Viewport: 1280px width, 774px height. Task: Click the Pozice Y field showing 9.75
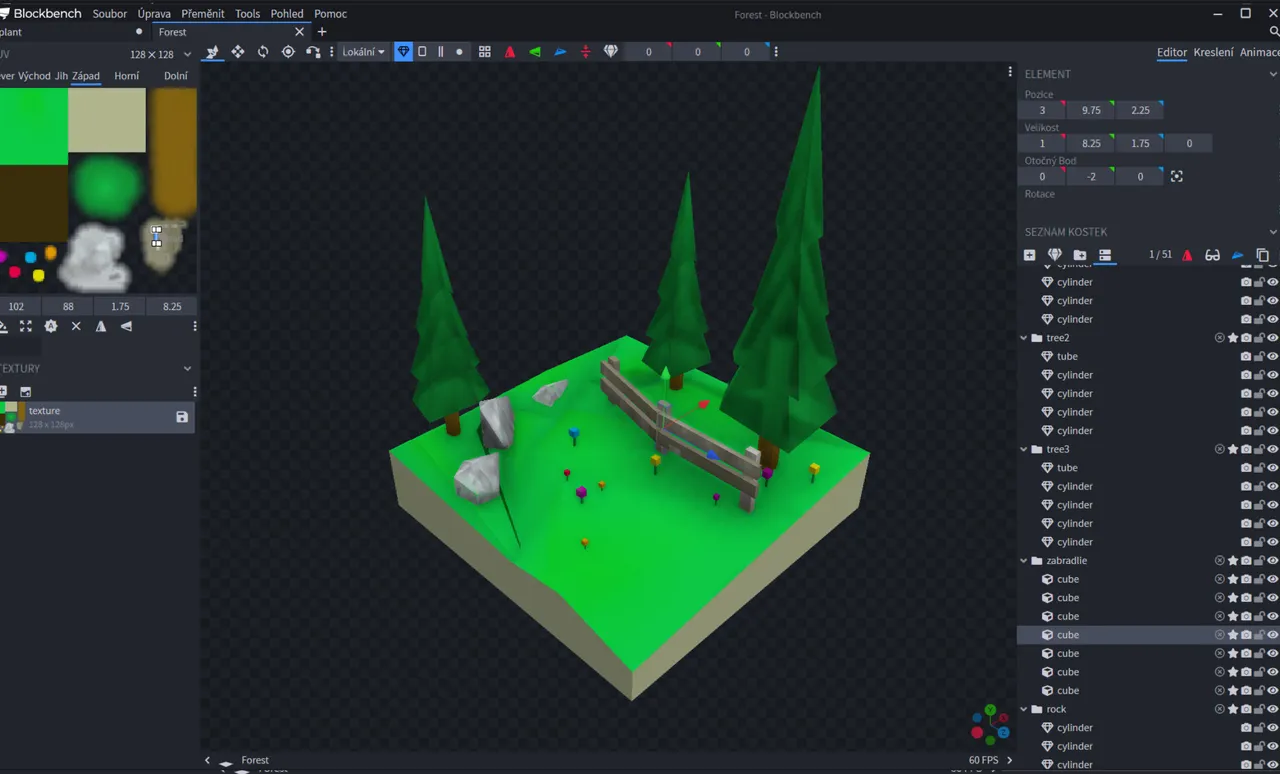coord(1091,110)
